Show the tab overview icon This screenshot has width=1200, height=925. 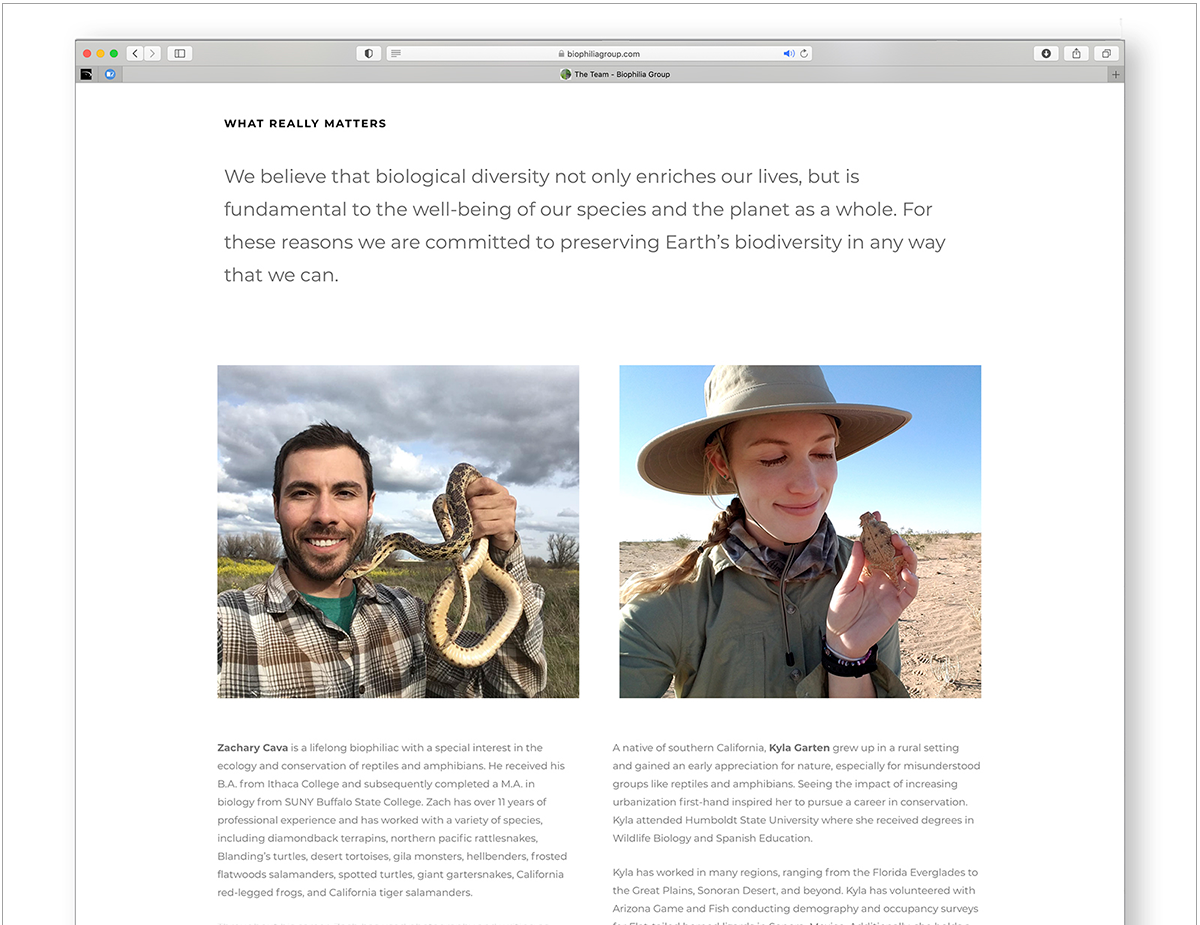point(1106,54)
